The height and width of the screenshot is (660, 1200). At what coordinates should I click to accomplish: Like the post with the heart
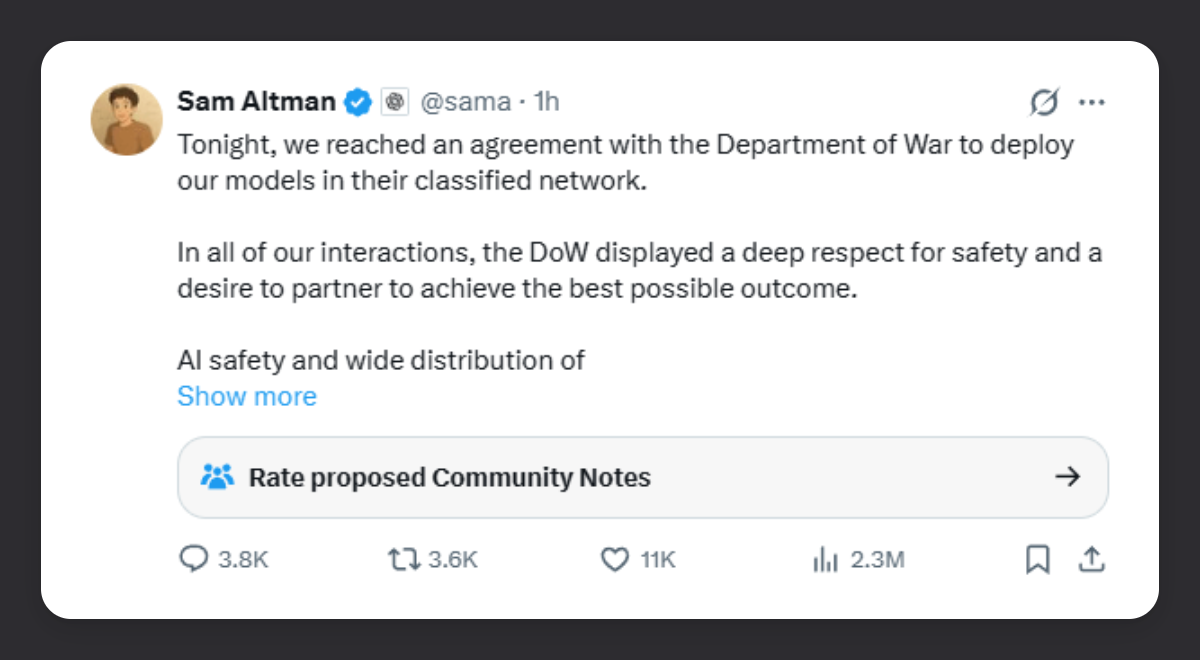point(614,560)
